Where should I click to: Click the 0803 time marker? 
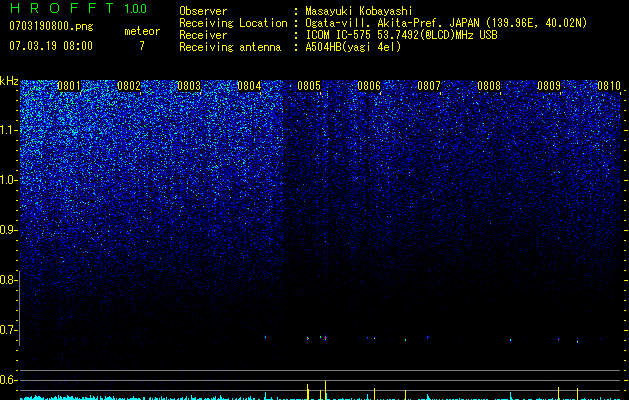189,86
